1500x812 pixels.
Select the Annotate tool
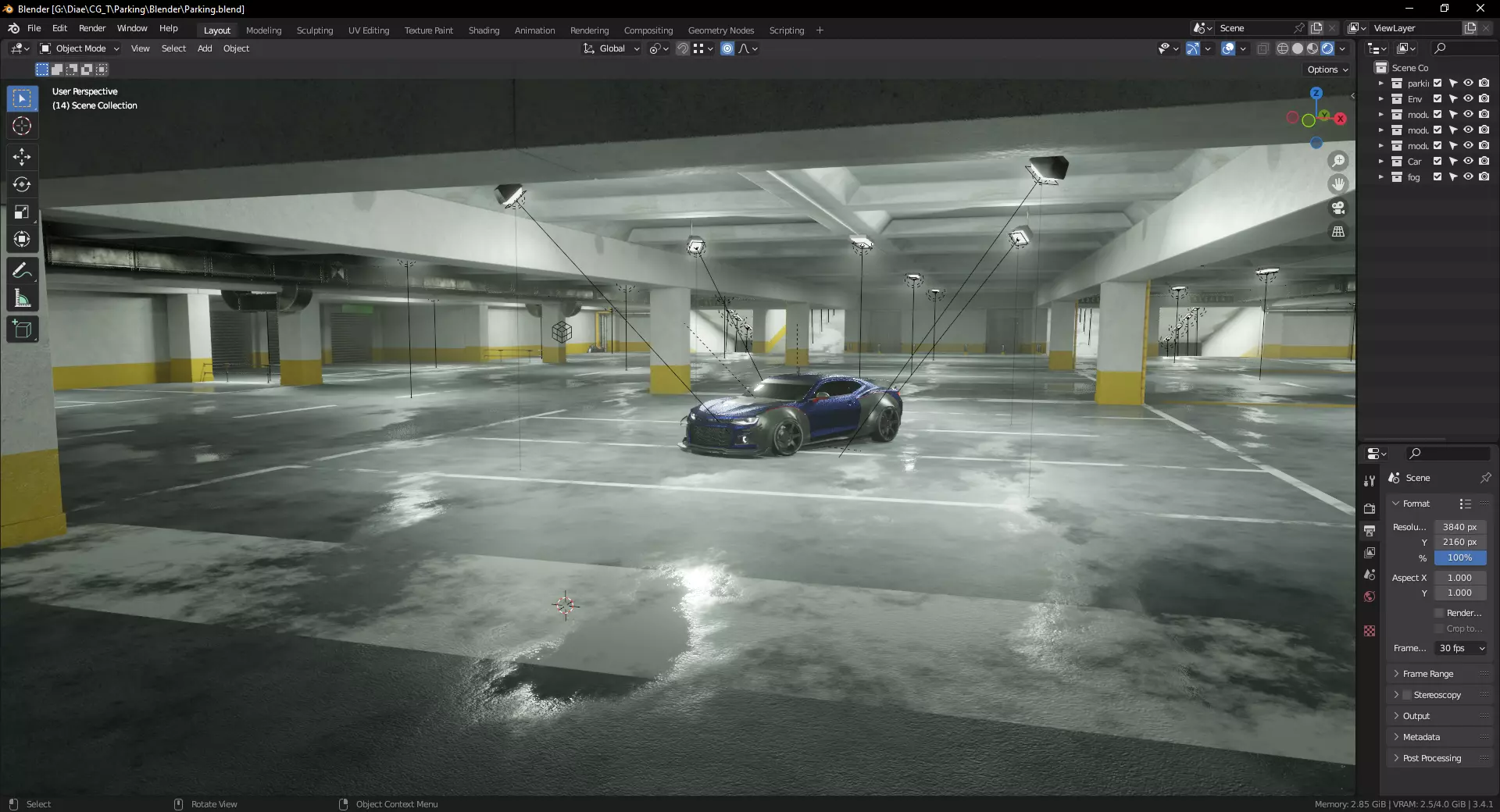(22, 271)
